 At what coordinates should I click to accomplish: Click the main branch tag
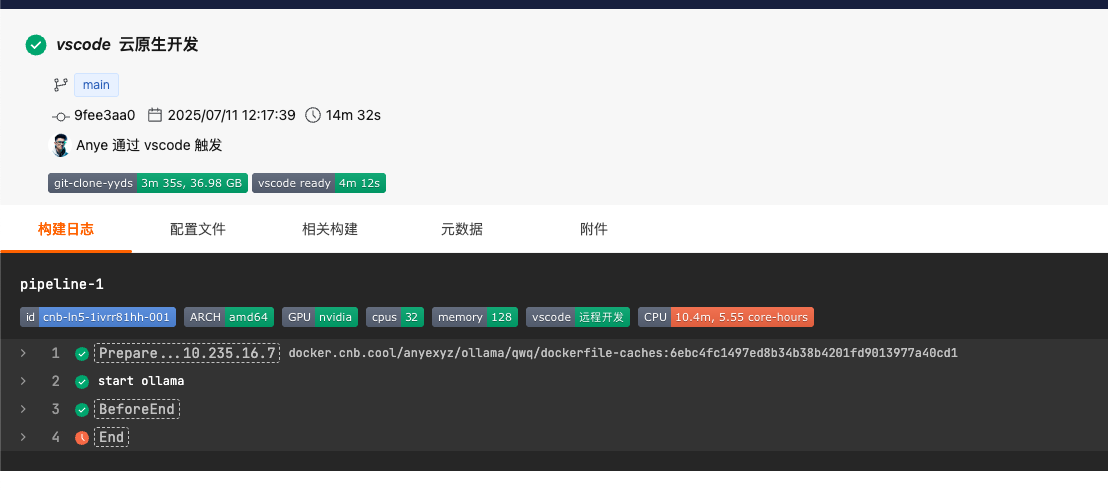coord(96,85)
